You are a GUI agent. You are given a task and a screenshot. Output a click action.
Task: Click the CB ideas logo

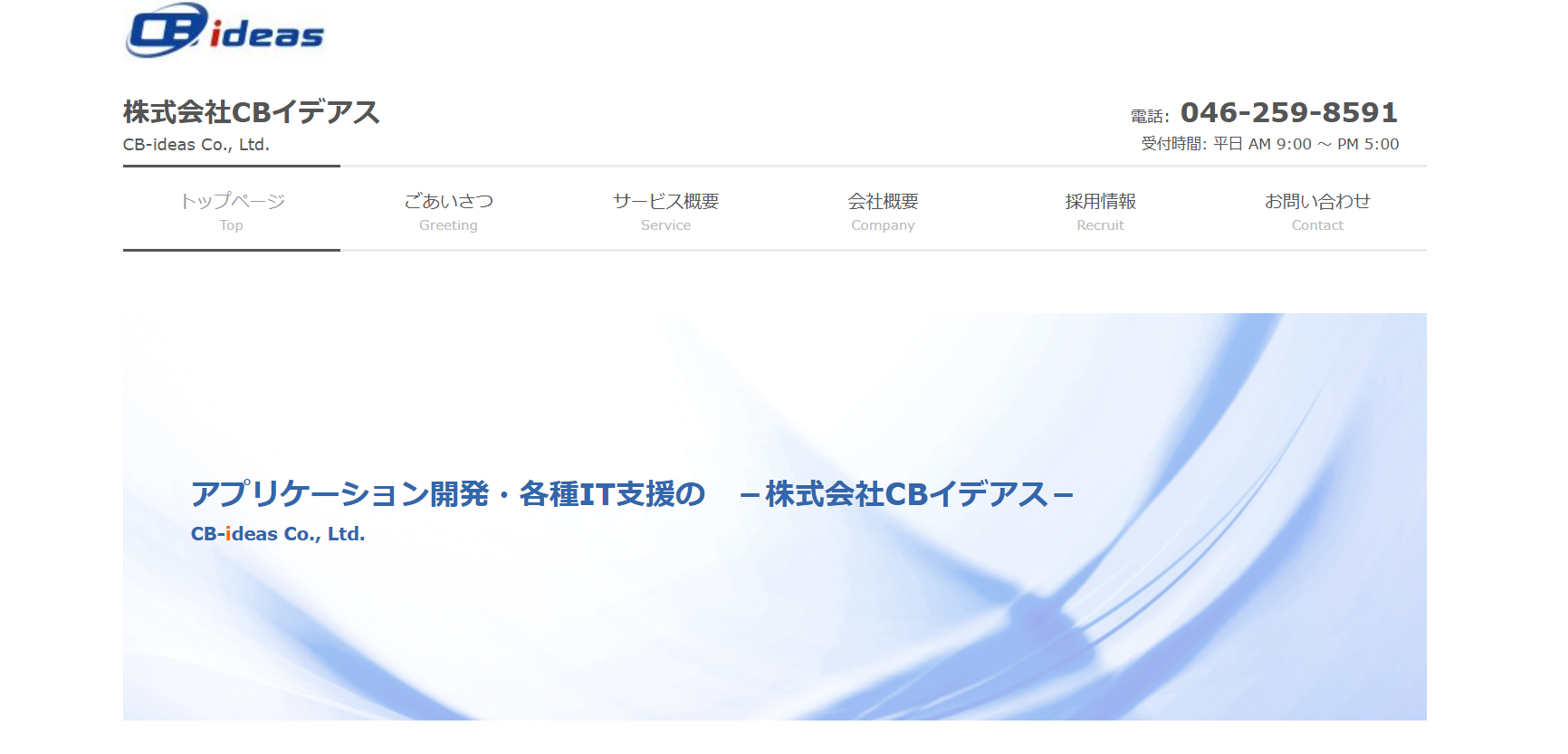(x=225, y=32)
